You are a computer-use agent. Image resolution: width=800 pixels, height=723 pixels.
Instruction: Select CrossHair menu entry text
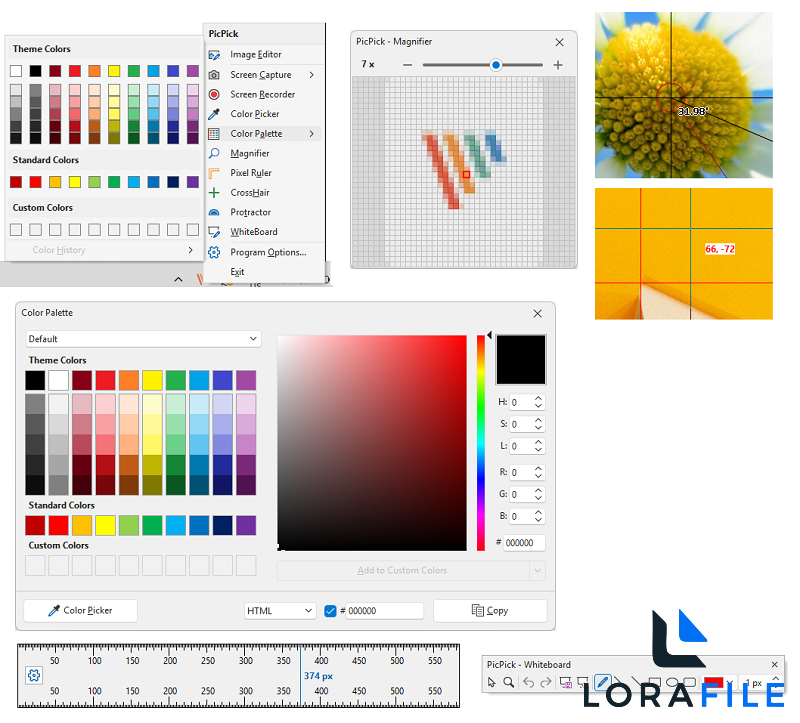[250, 192]
